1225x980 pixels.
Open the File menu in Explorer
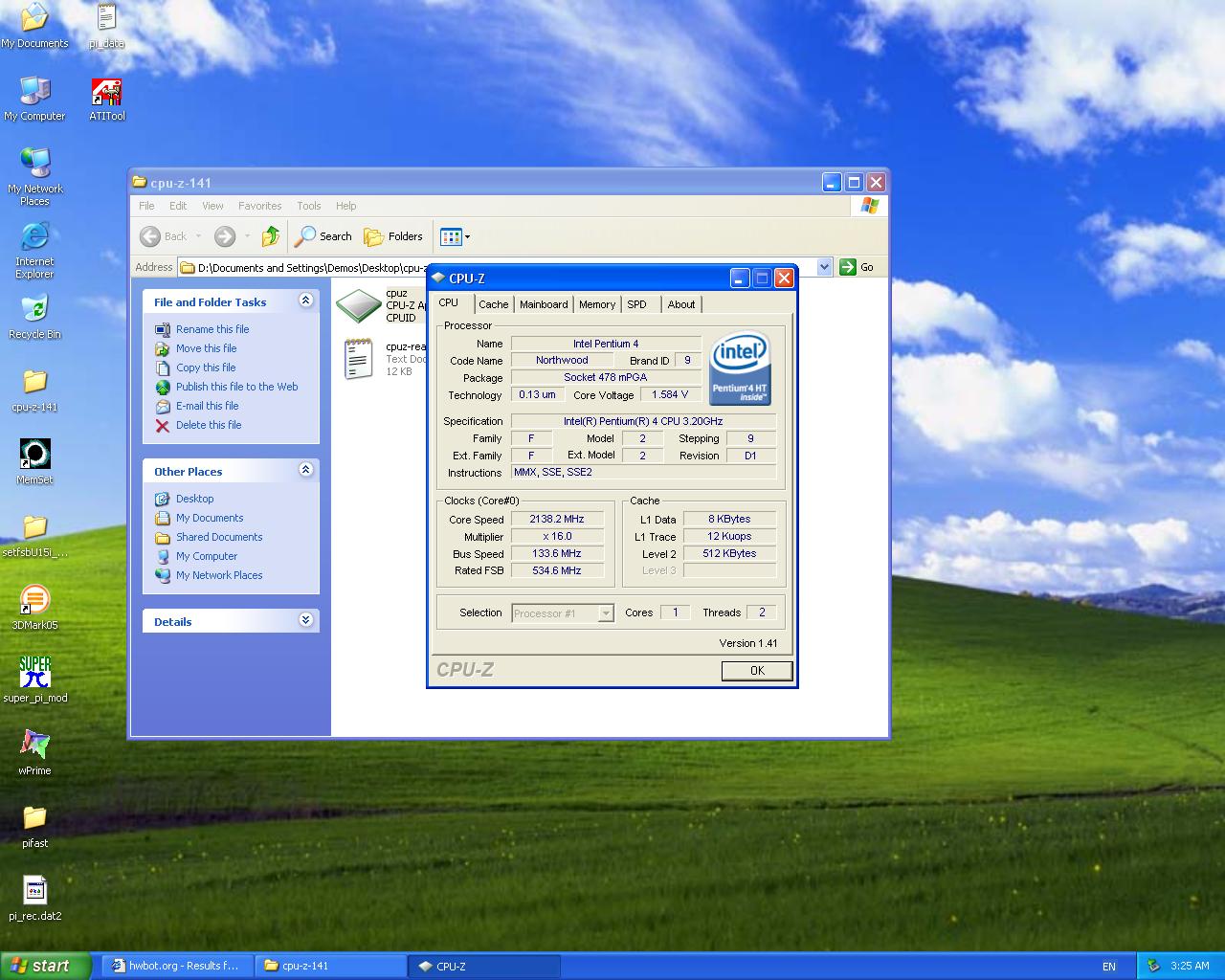(x=146, y=206)
